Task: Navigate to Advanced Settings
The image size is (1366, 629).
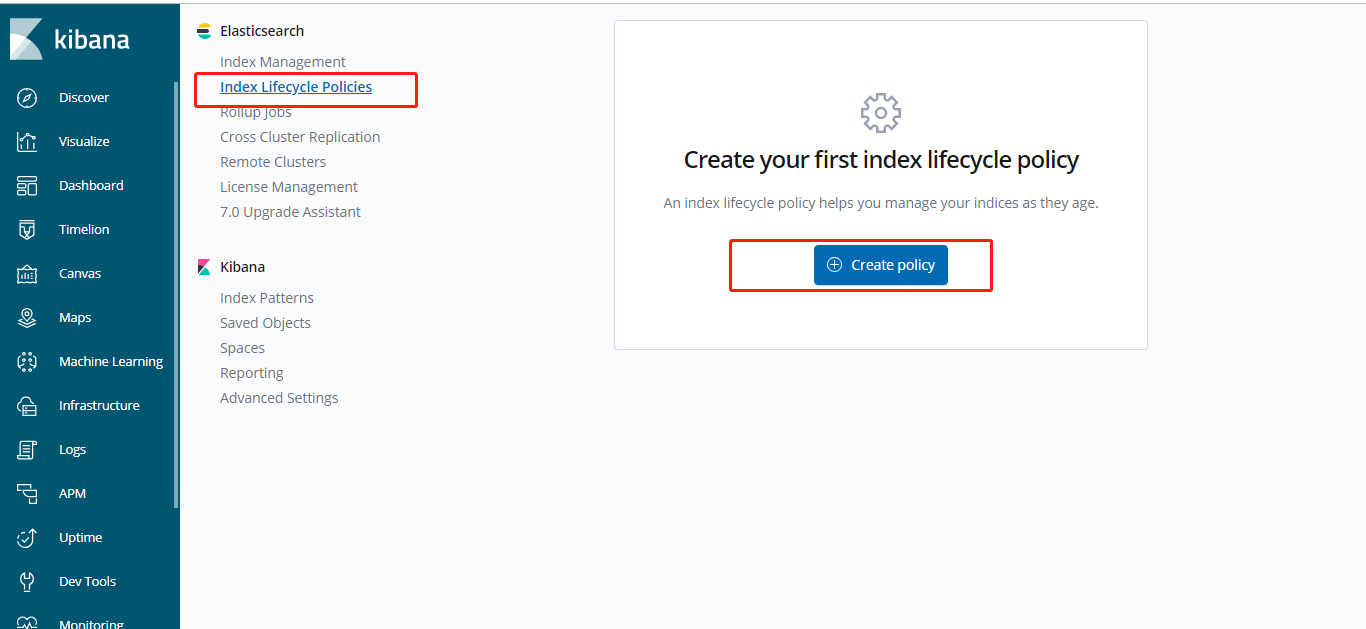Action: point(279,398)
